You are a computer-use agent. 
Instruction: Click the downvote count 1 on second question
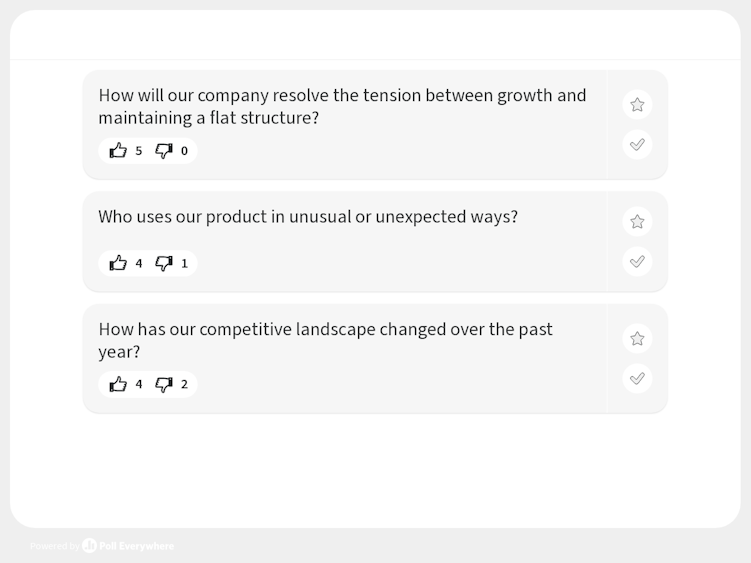[184, 263]
